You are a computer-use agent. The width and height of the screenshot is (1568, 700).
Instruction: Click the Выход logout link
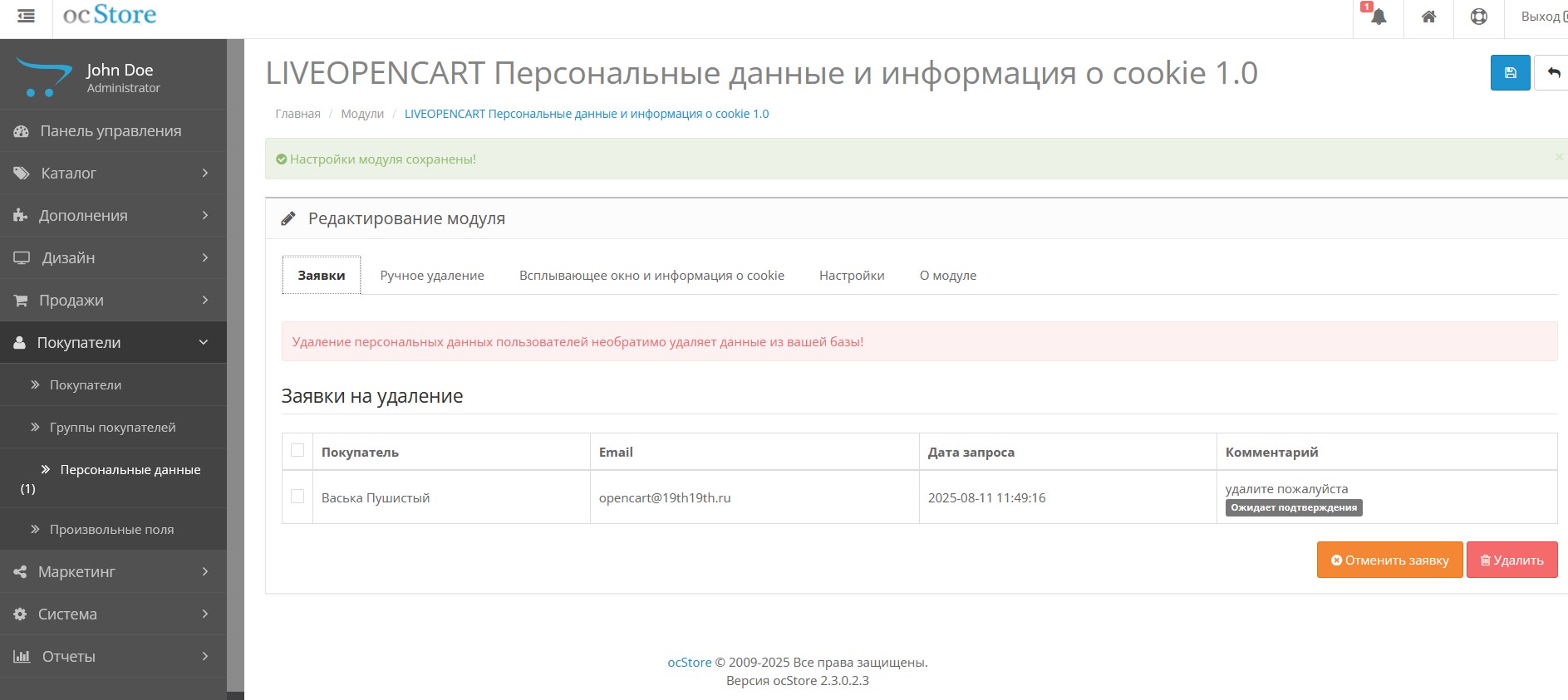point(1543,17)
